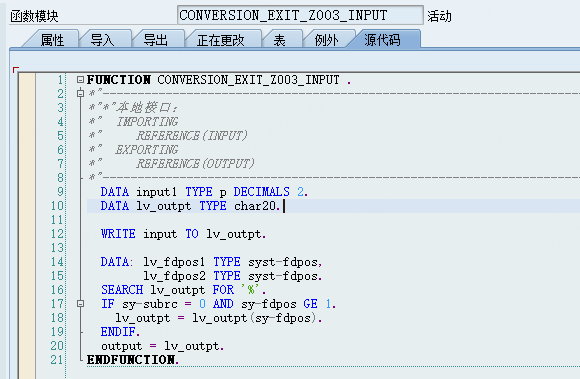580x379 pixels.
Task: Click the SEARCH keyword on line 16
Action: point(122,290)
